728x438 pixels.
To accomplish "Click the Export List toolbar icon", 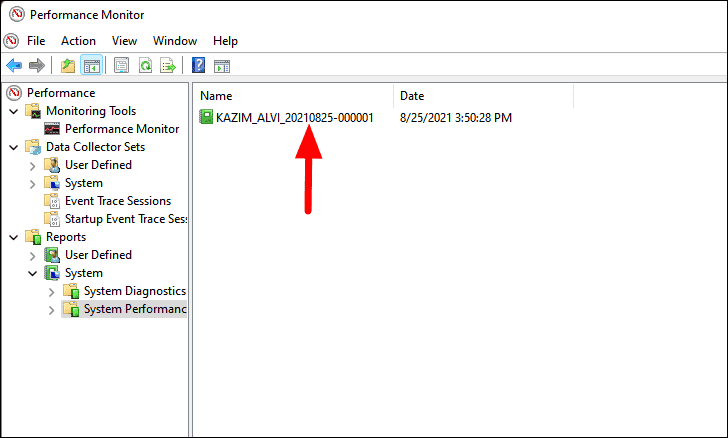I will tap(169, 66).
